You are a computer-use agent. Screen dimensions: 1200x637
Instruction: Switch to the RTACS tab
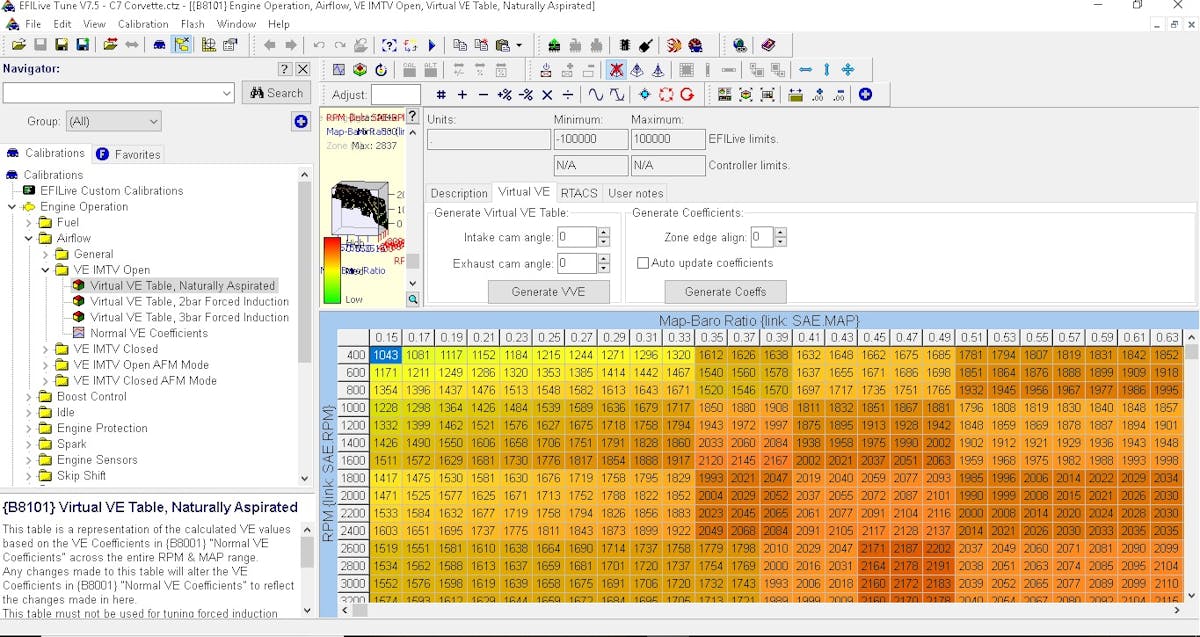(x=579, y=193)
